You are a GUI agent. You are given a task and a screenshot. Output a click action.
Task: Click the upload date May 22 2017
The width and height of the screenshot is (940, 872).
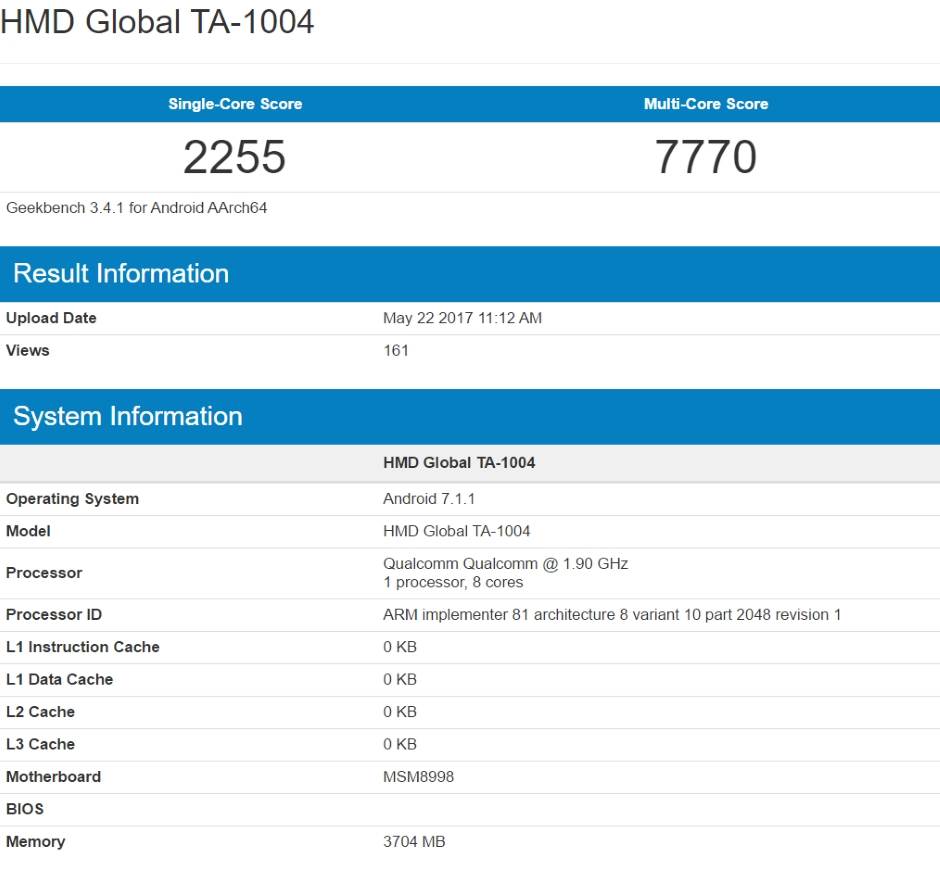[x=463, y=318]
